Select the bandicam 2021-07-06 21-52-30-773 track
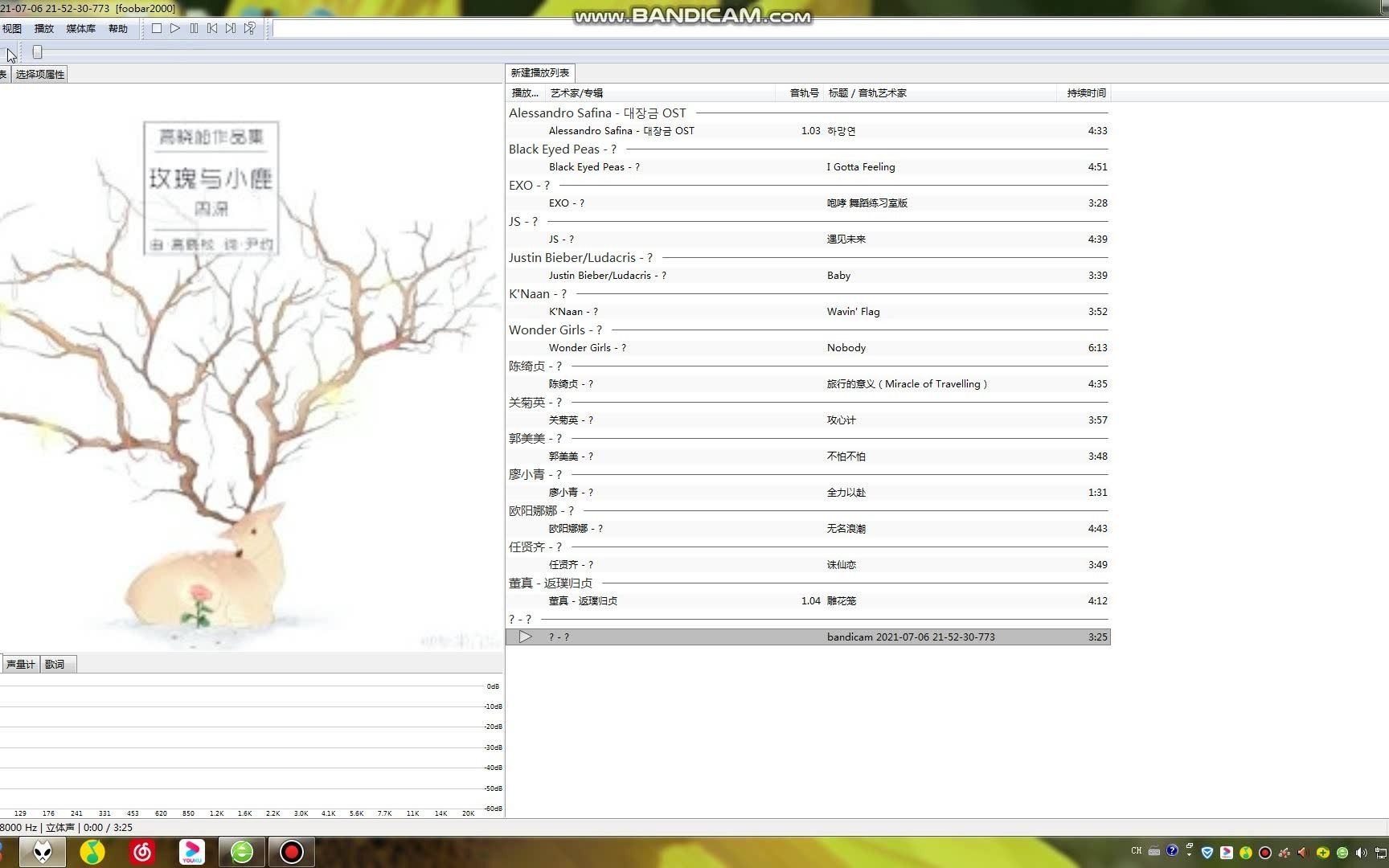 (808, 637)
